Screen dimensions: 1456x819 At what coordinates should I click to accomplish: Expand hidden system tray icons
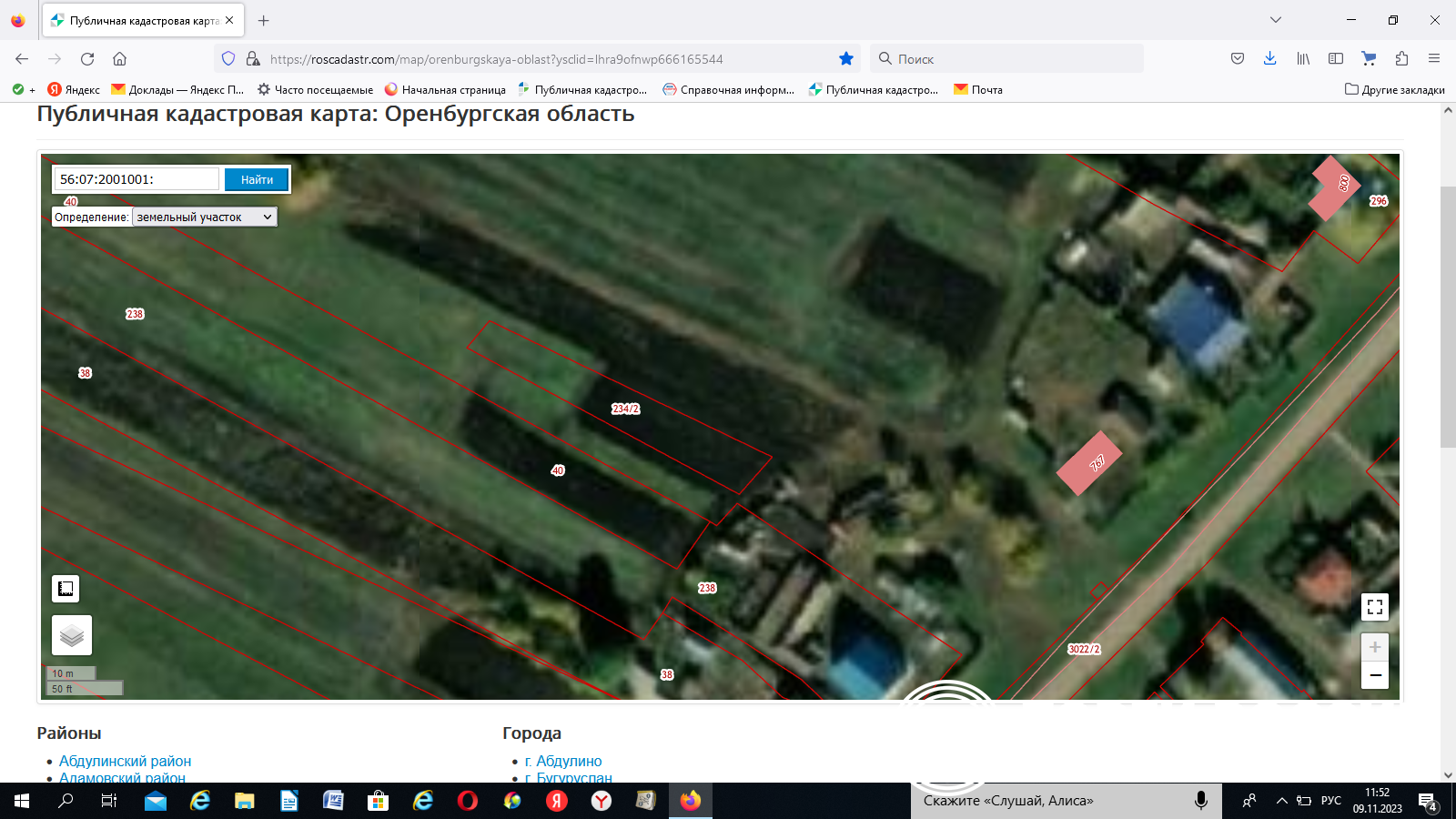[x=1281, y=801]
